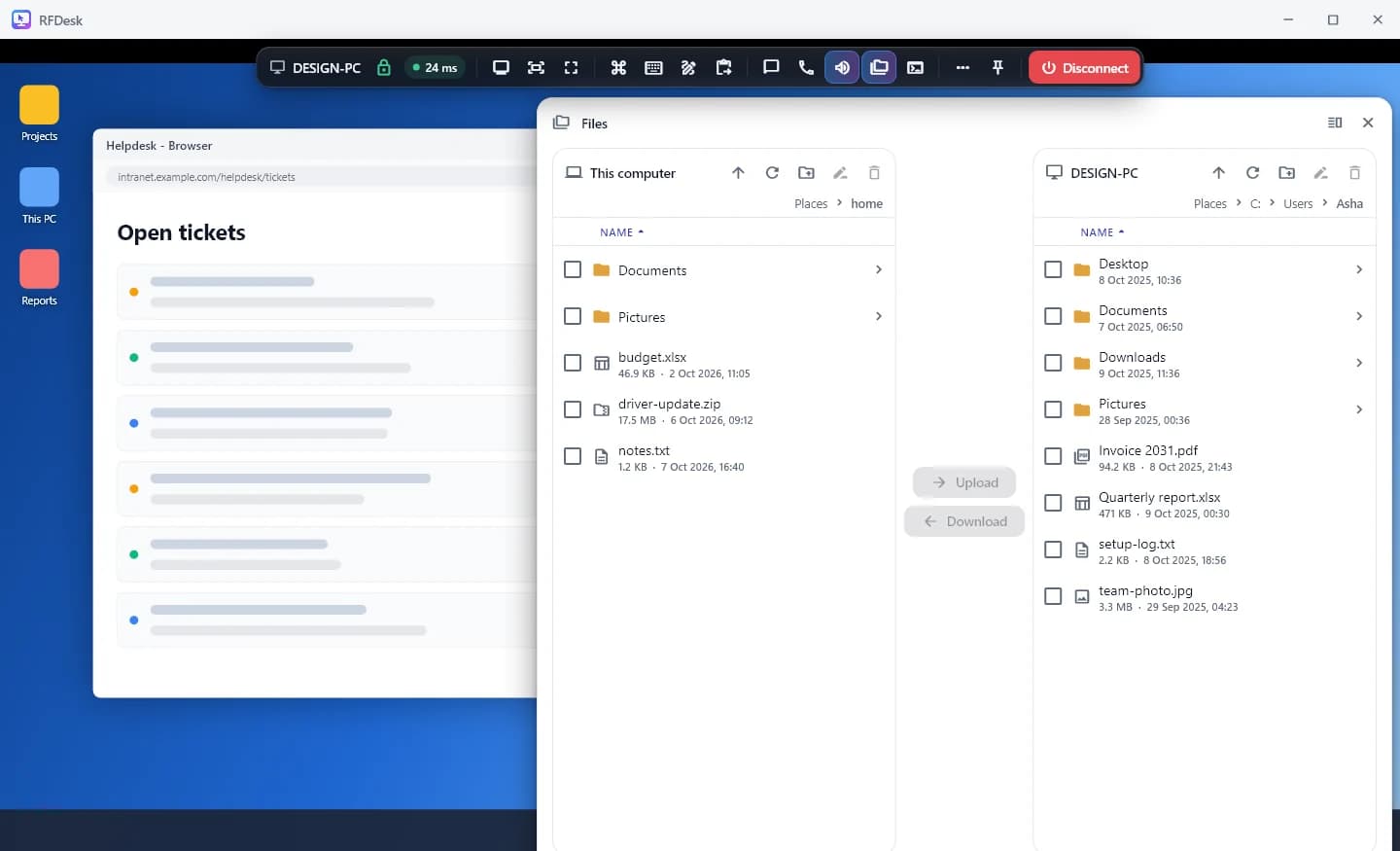Expand the local Pictures folder chevron
Image resolution: width=1400 pixels, height=851 pixels.
pos(878,316)
